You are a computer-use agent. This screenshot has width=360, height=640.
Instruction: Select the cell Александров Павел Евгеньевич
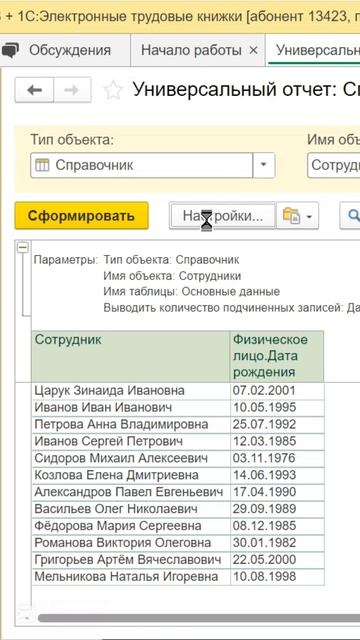[x=131, y=492]
